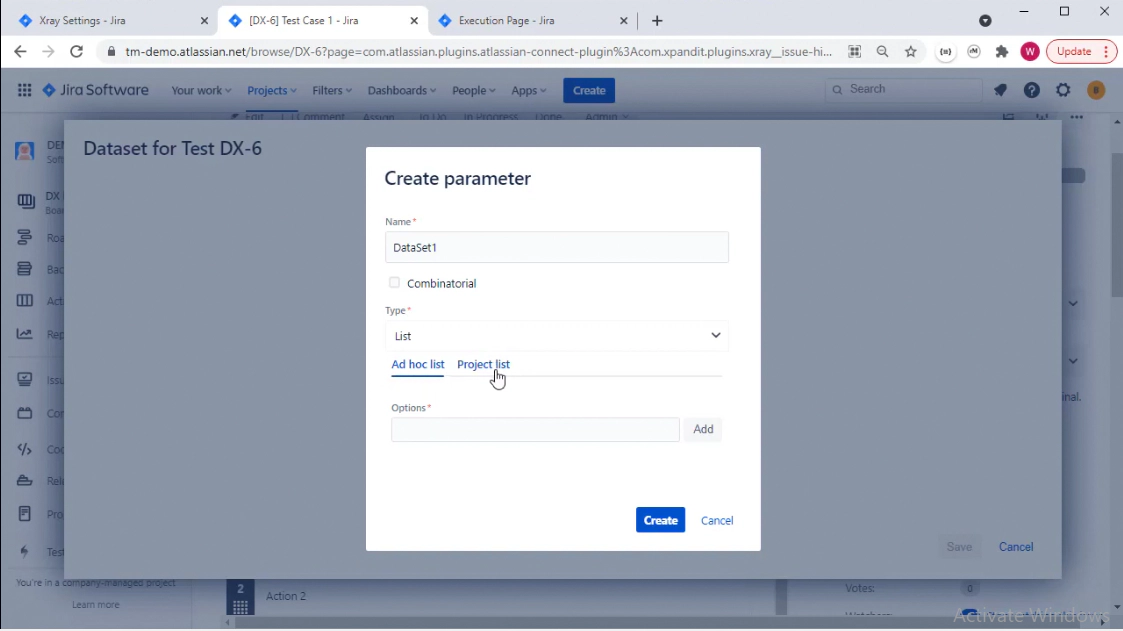1123x631 pixels.
Task: Click the apps grid icon beside Jira Software
Action: (x=23, y=90)
